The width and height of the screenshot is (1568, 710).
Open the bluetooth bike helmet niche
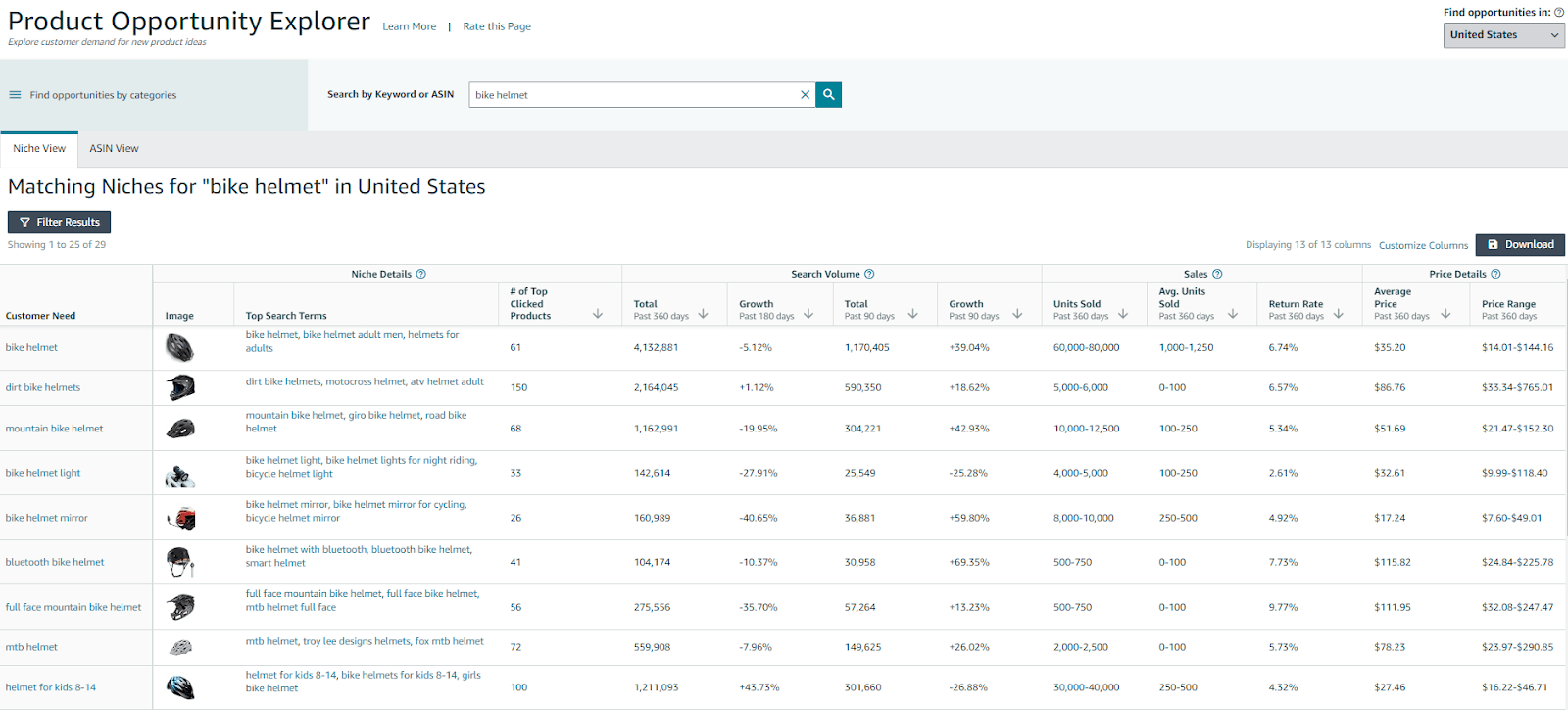tap(55, 562)
